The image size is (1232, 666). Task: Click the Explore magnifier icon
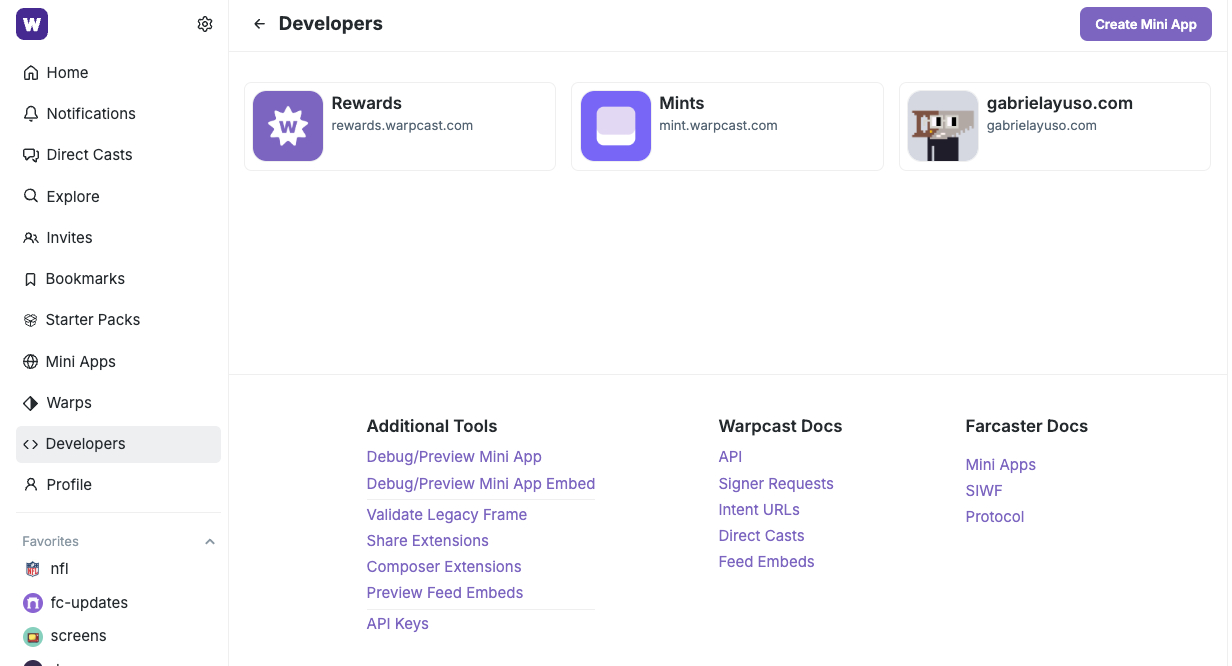31,196
